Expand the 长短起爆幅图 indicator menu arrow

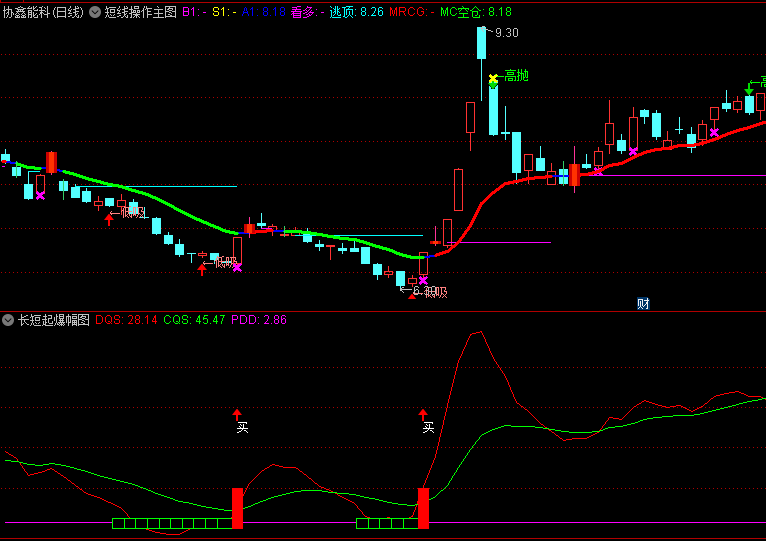coord(8,320)
